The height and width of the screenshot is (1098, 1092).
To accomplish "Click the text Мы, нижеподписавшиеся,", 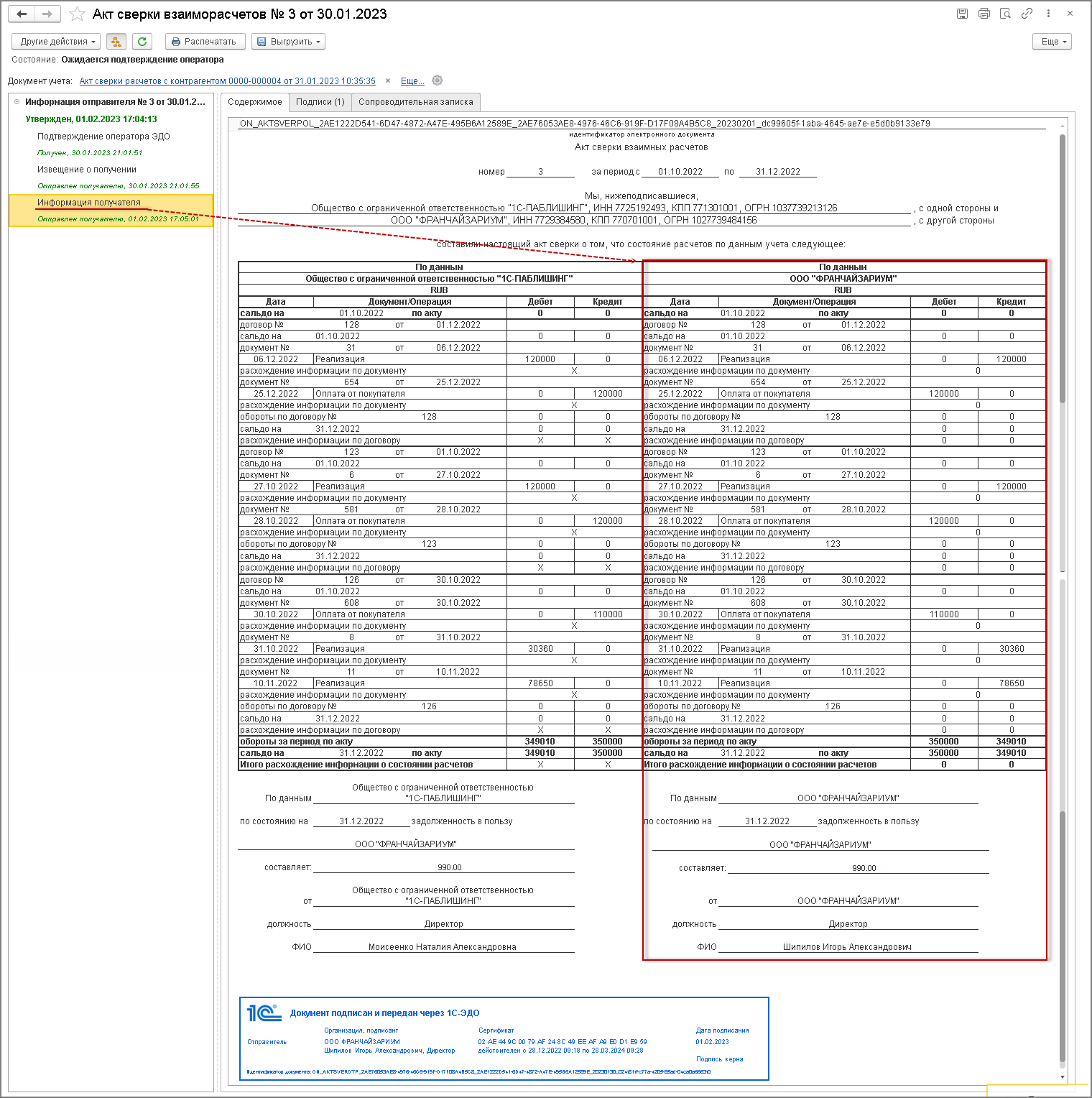I will (x=642, y=196).
